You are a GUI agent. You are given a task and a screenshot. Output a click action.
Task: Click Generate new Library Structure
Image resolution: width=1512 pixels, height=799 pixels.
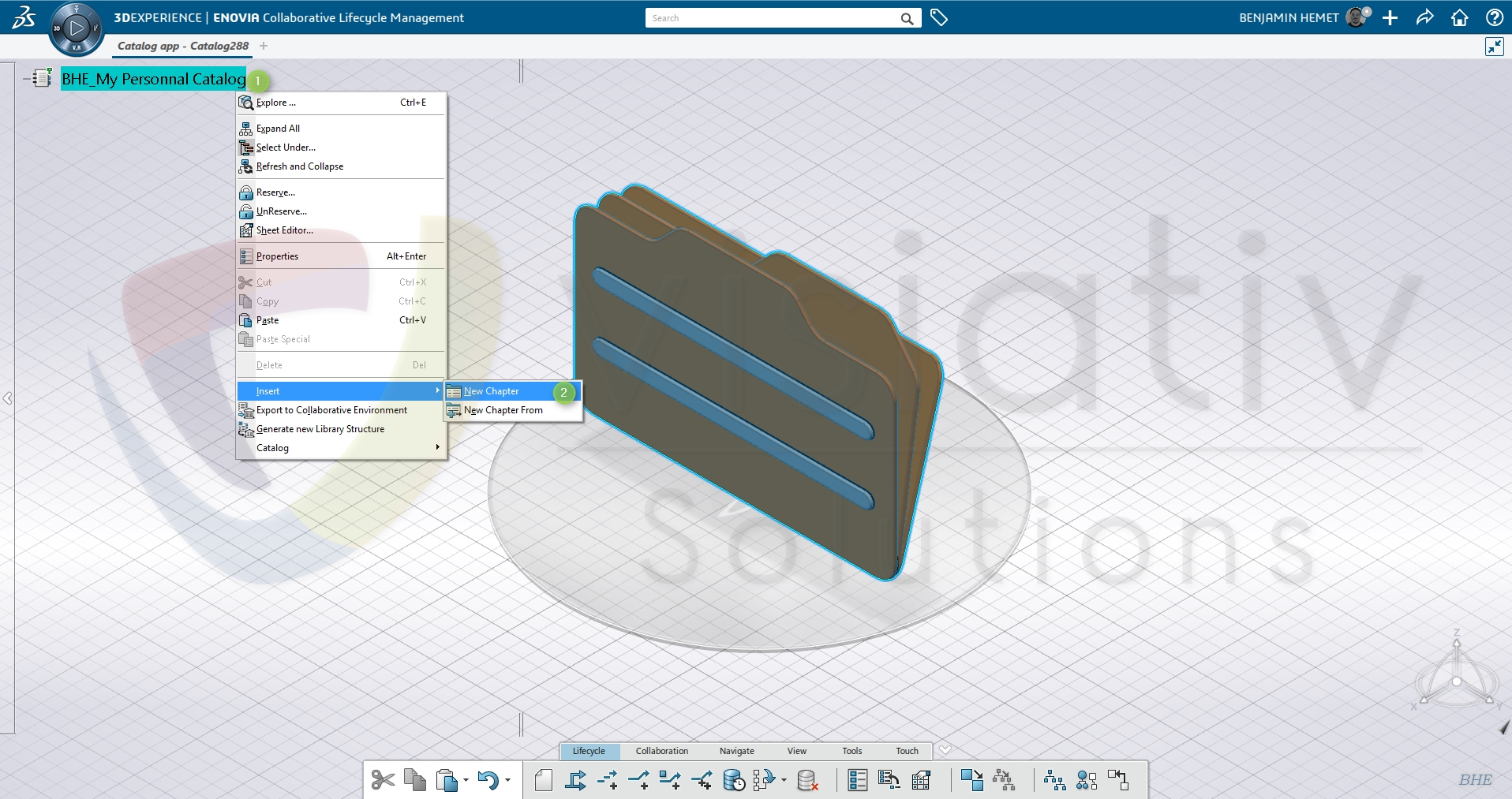pyautogui.click(x=340, y=429)
